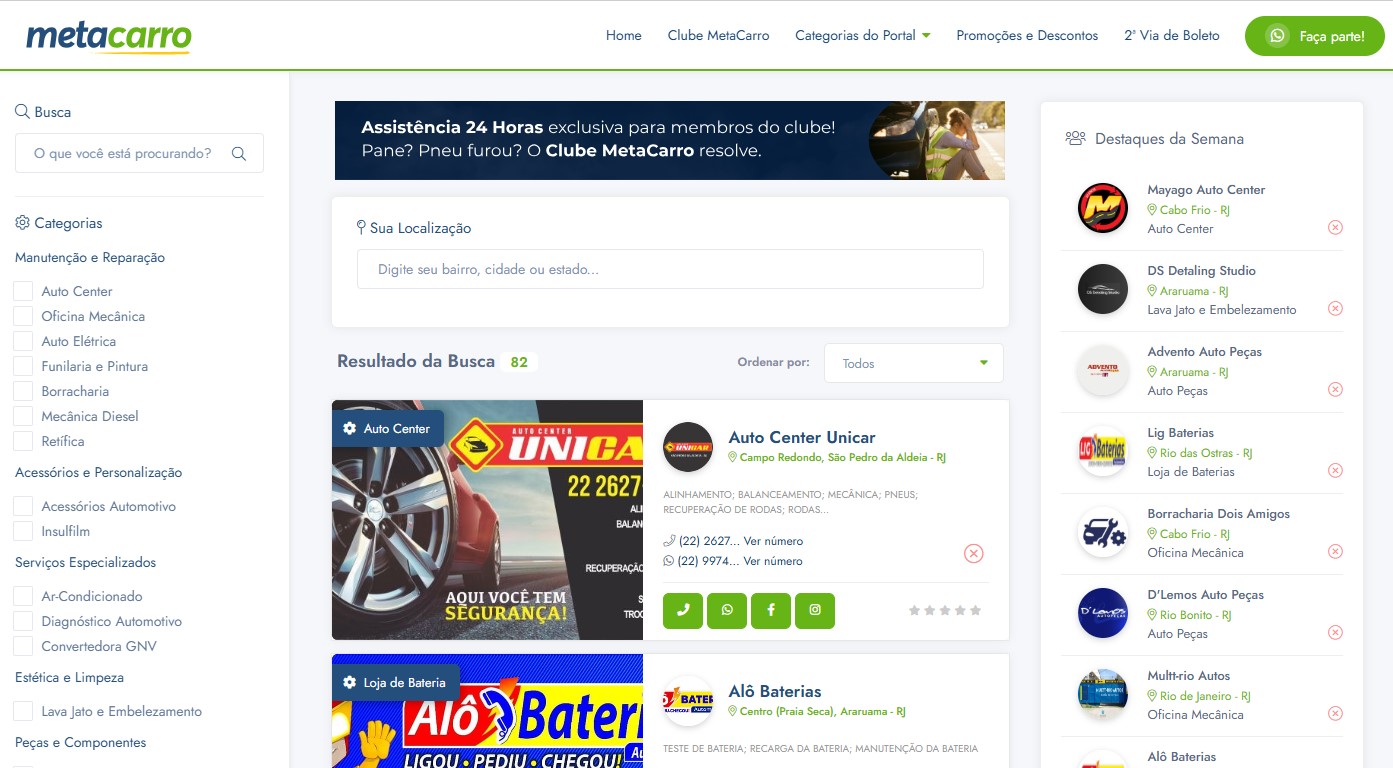Open Auto Center Unicar Facebook button

coord(771,610)
